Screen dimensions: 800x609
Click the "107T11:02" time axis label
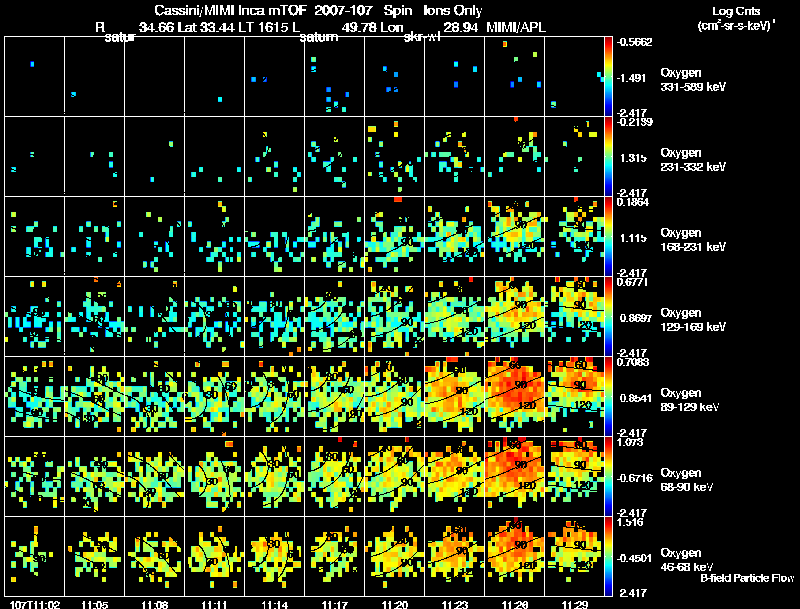tap(35, 605)
